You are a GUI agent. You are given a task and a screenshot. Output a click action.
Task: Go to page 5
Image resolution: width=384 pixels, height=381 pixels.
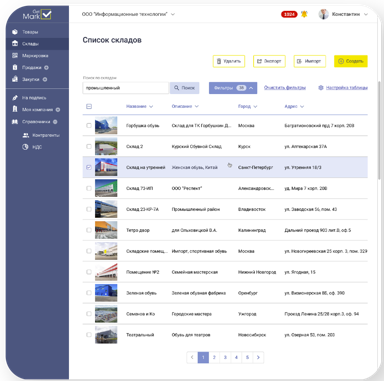(247, 357)
